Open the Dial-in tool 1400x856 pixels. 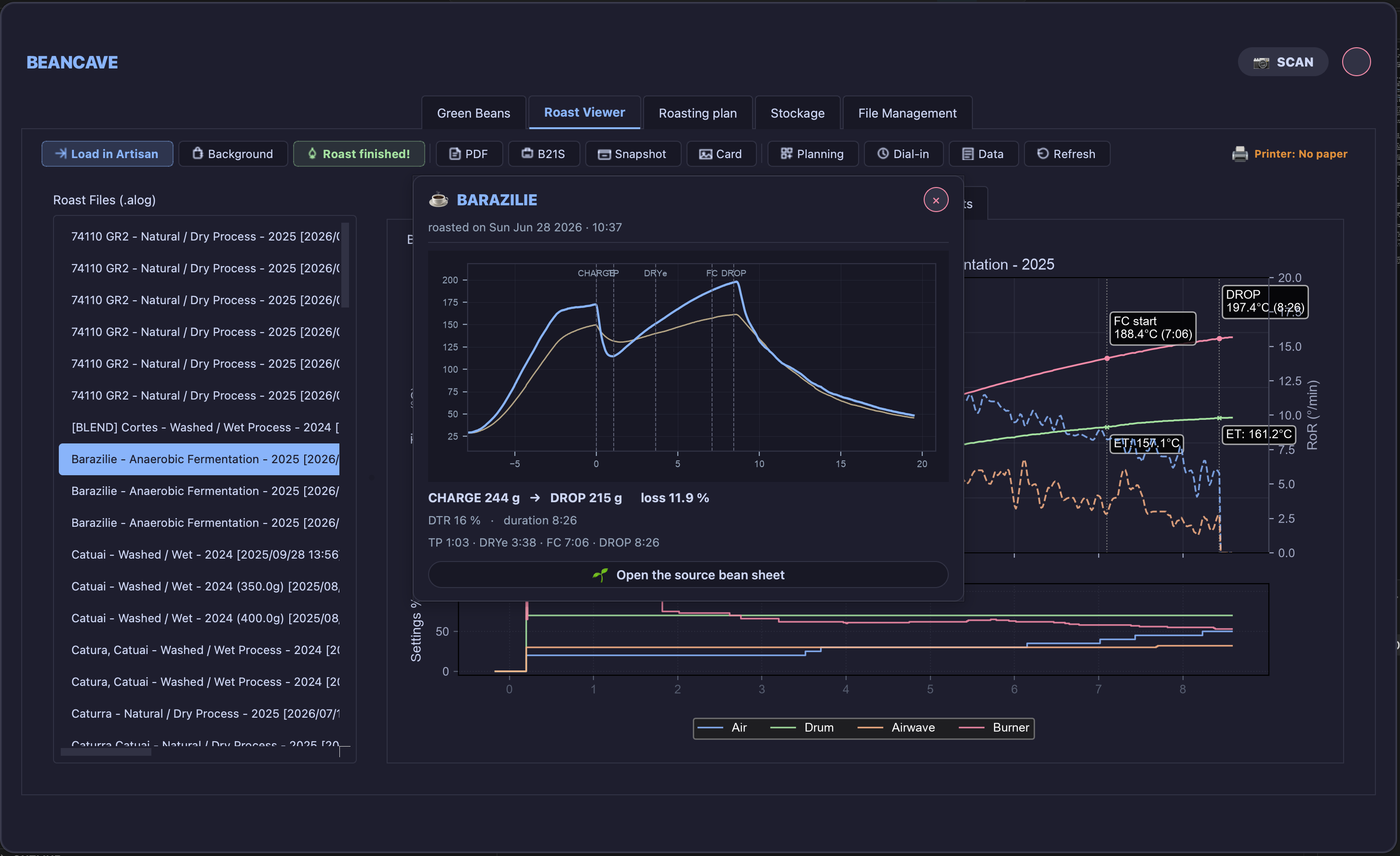[x=903, y=154]
